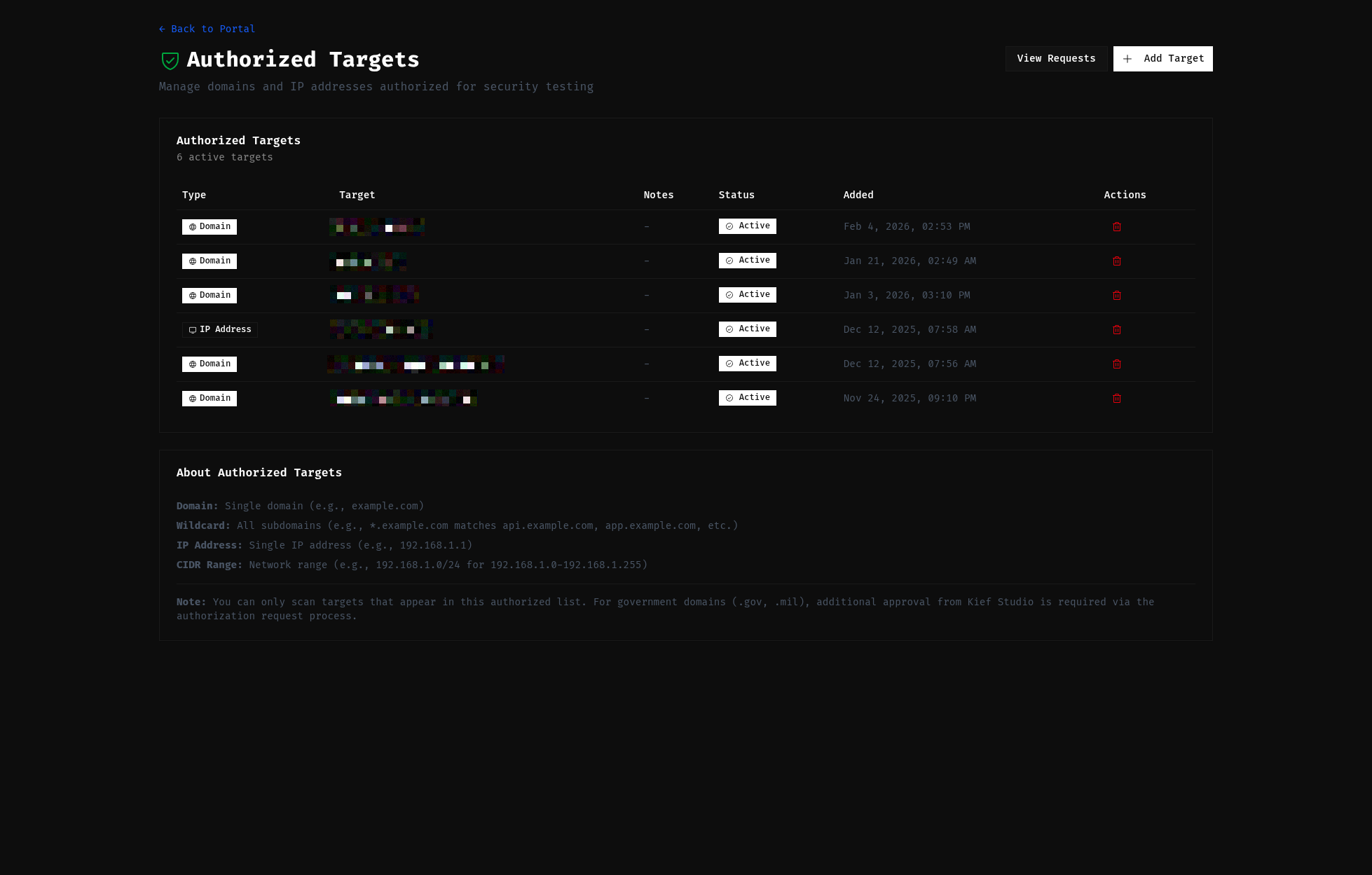Click the Added column header
1372x875 pixels.
click(x=858, y=195)
